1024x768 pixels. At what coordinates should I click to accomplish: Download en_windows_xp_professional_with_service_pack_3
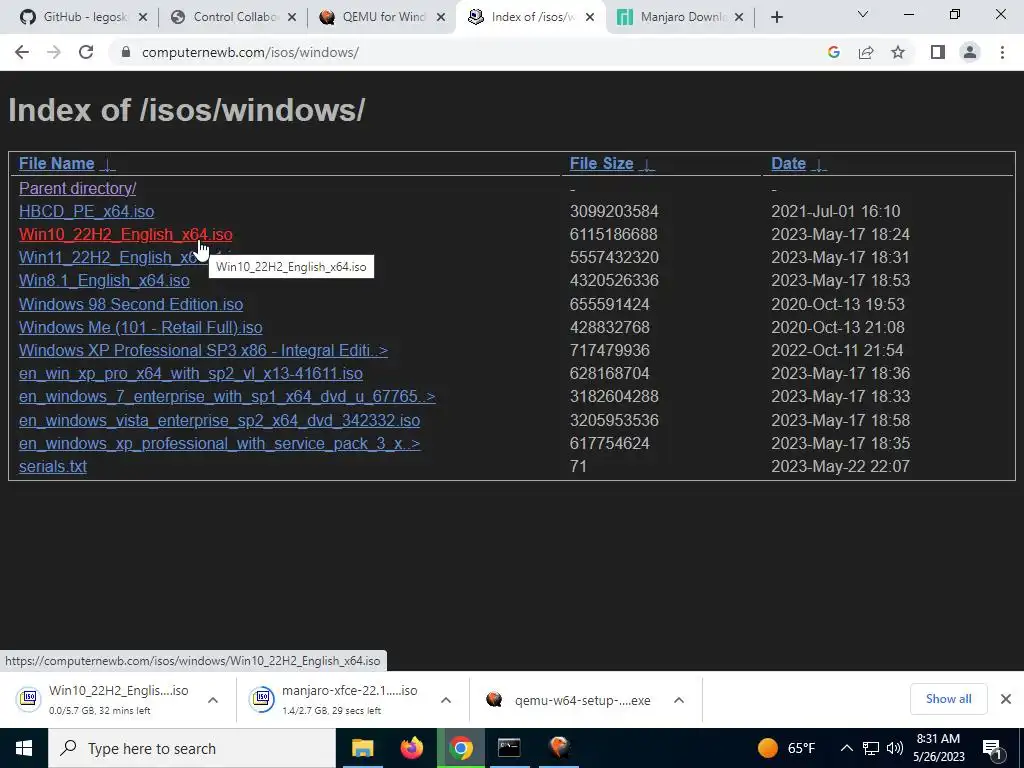(x=219, y=443)
